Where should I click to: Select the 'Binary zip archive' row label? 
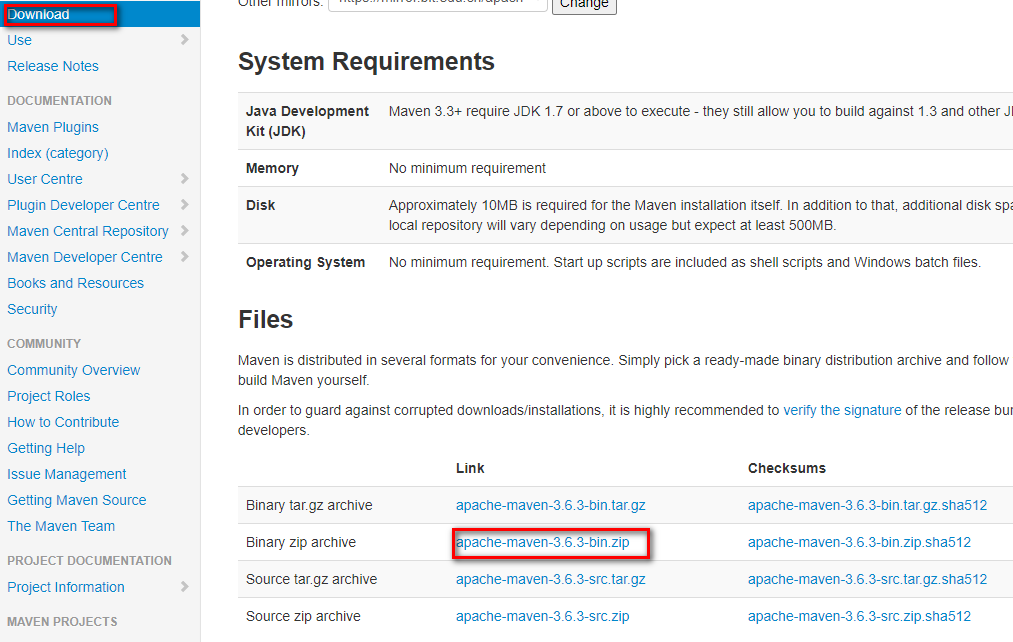click(301, 543)
